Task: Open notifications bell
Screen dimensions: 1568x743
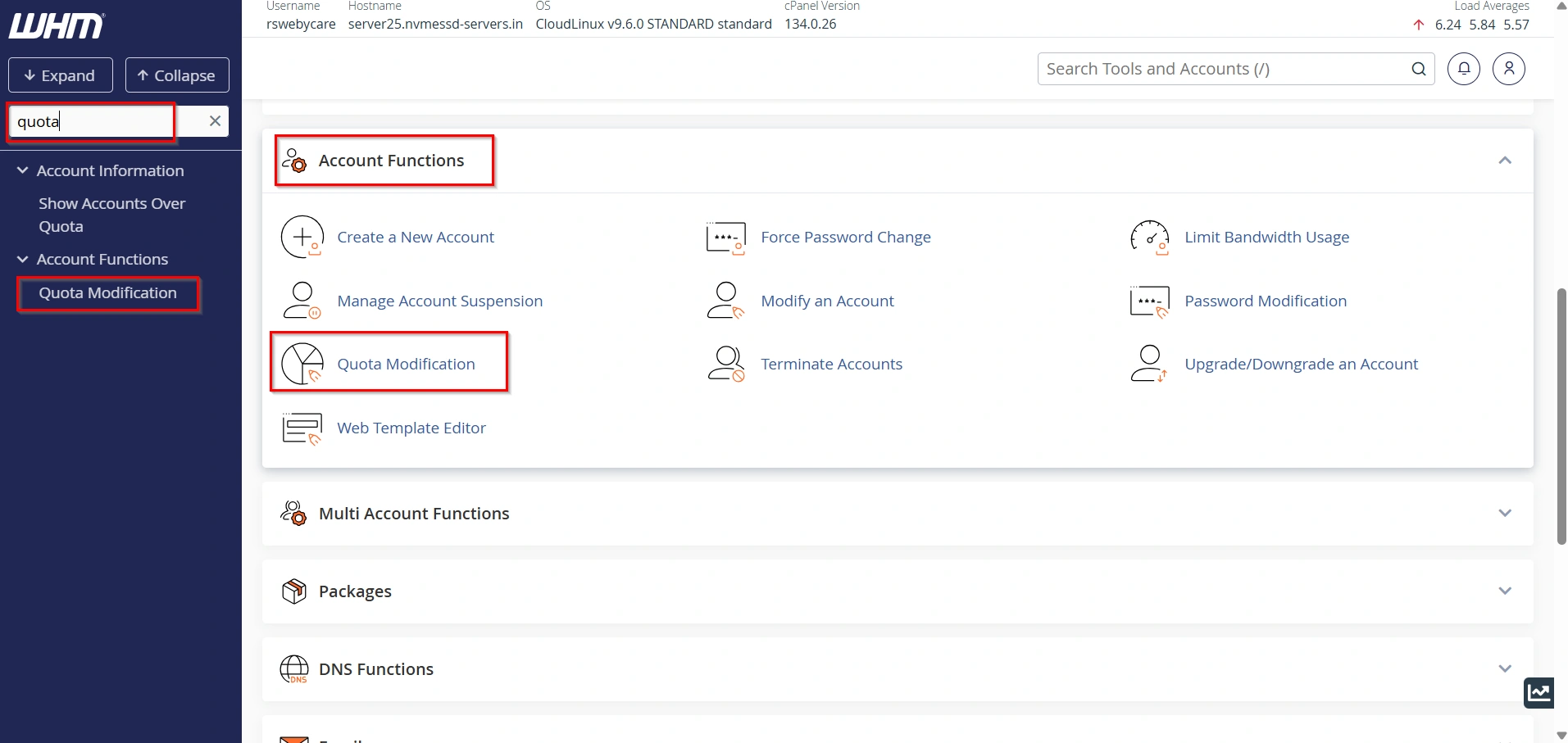Action: point(1464,69)
